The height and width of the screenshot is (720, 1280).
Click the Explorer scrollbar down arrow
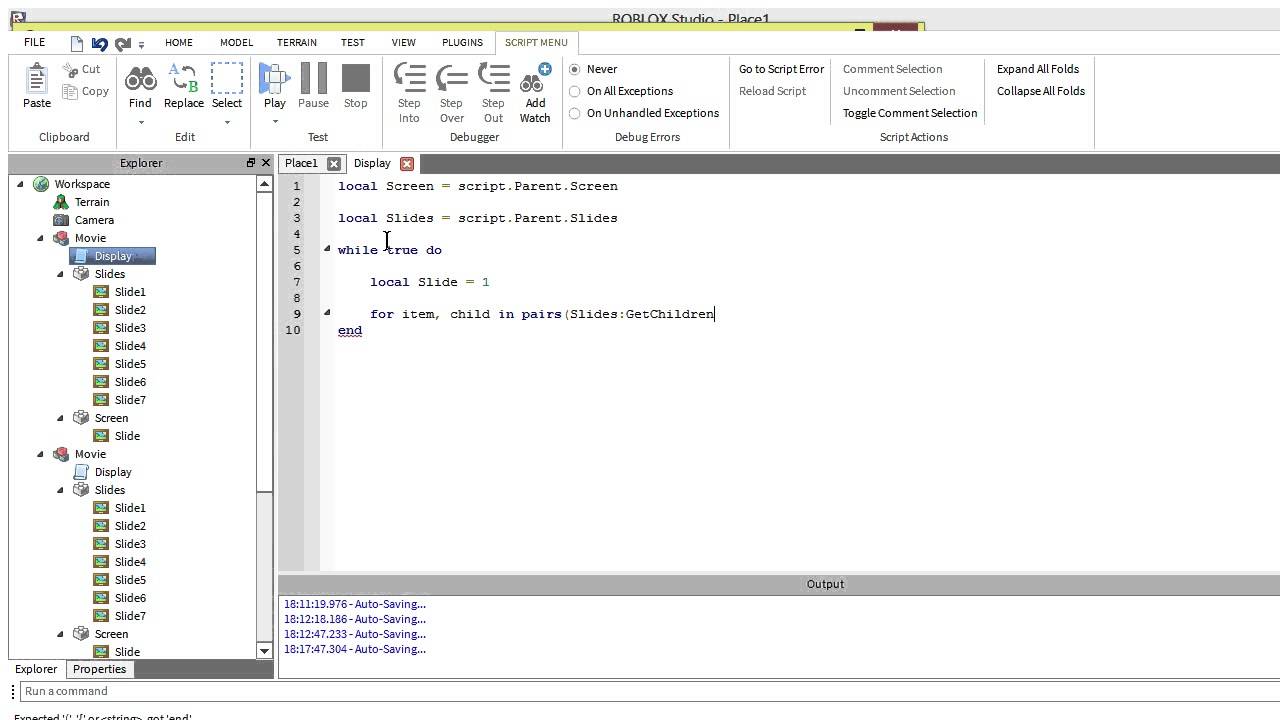(x=265, y=651)
